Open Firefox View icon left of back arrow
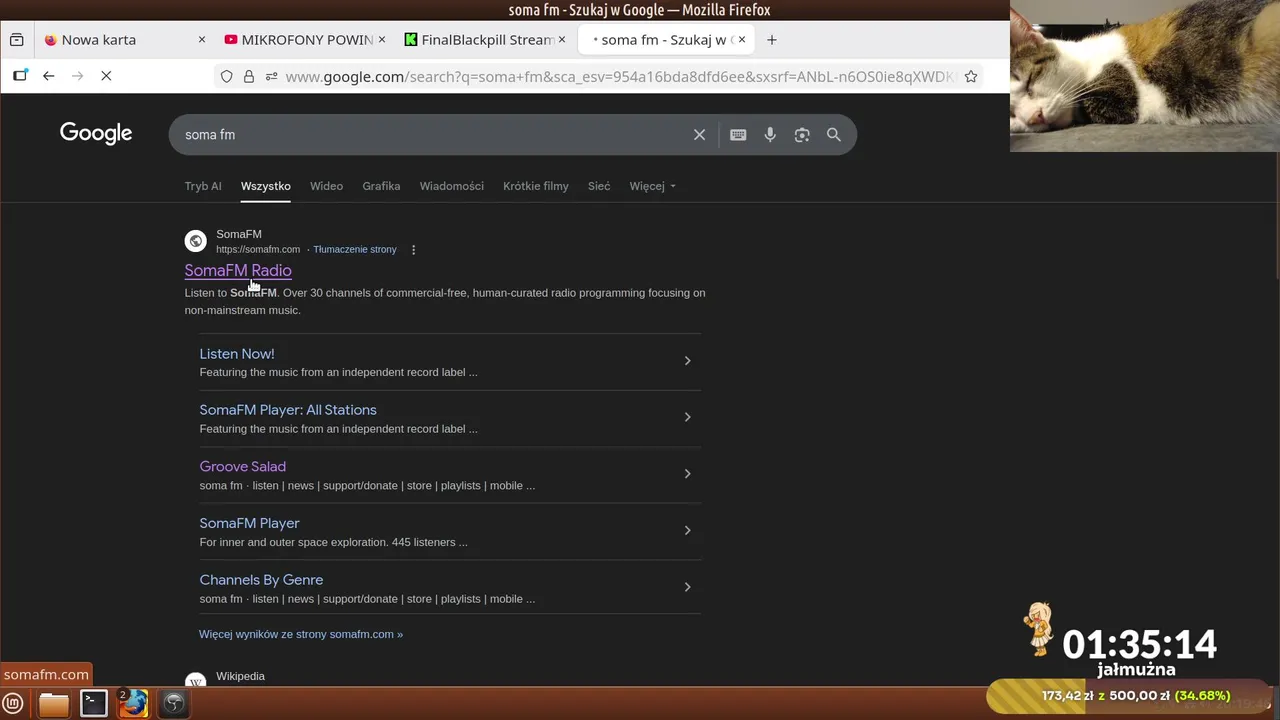The image size is (1280, 720). point(20,76)
